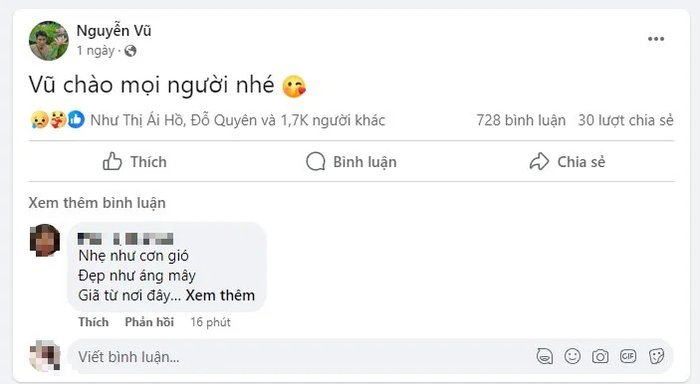Open Nguyễn Vũ profile name link

coord(114,31)
